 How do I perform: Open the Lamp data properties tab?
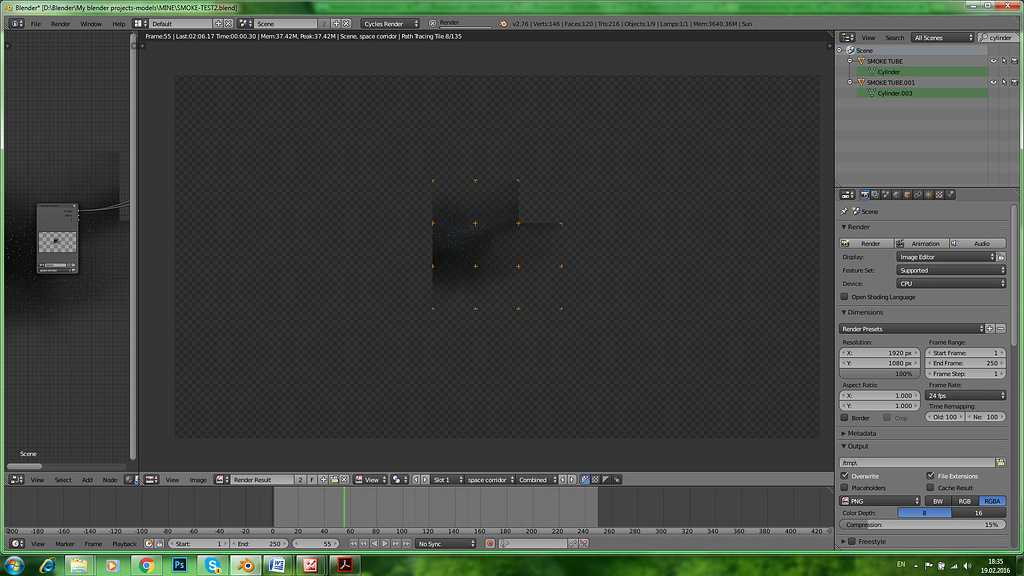[x=929, y=195]
